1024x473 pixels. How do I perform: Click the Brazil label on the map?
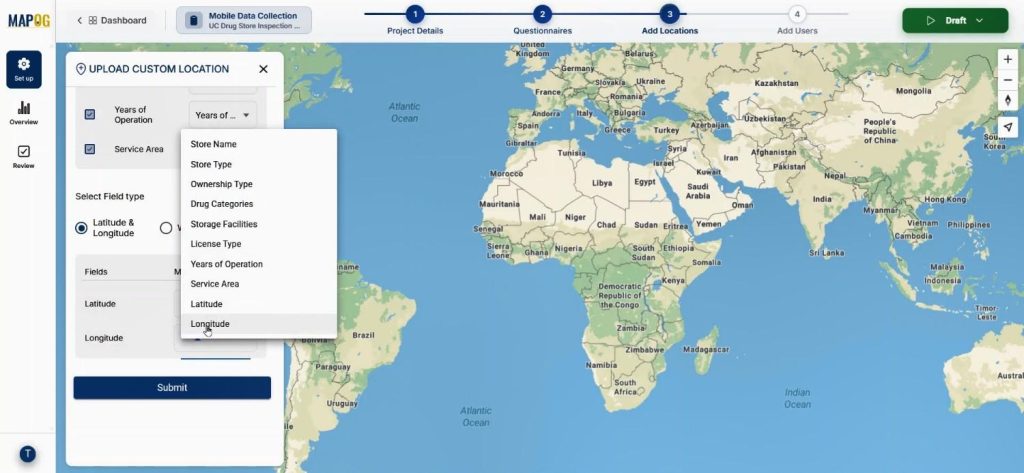coord(363,335)
